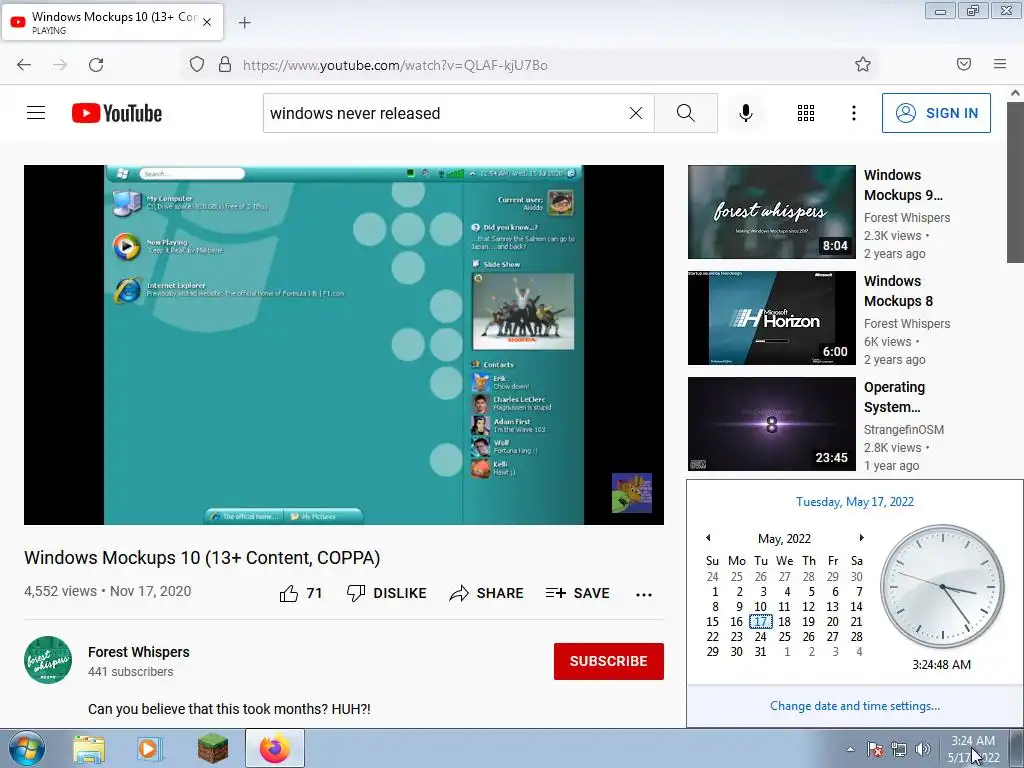The height and width of the screenshot is (768, 1024).
Task: Select May 31 in the calendar
Action: tap(761, 652)
